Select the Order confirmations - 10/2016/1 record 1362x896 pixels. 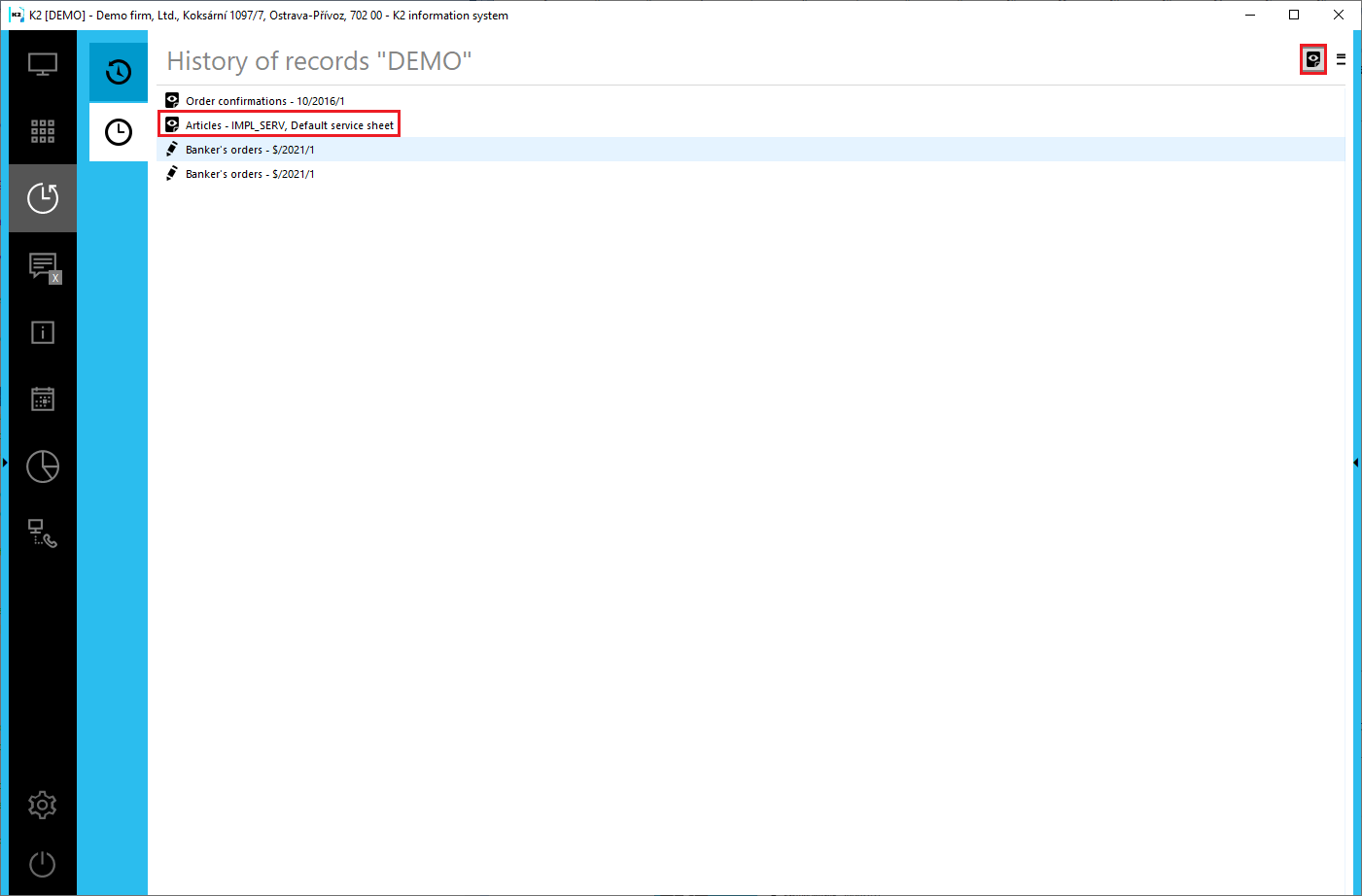[x=751, y=100]
